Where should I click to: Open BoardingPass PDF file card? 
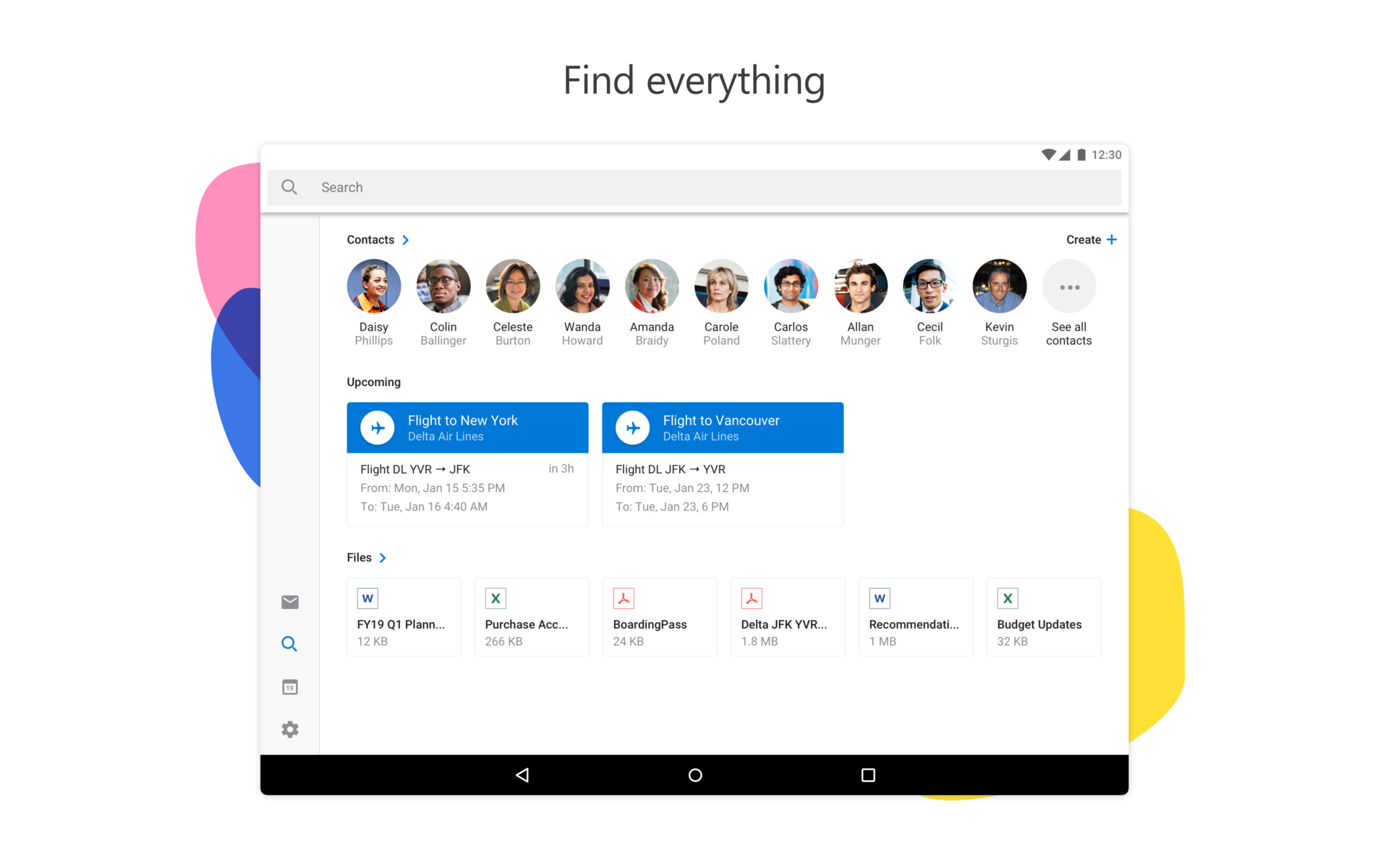[660, 617]
